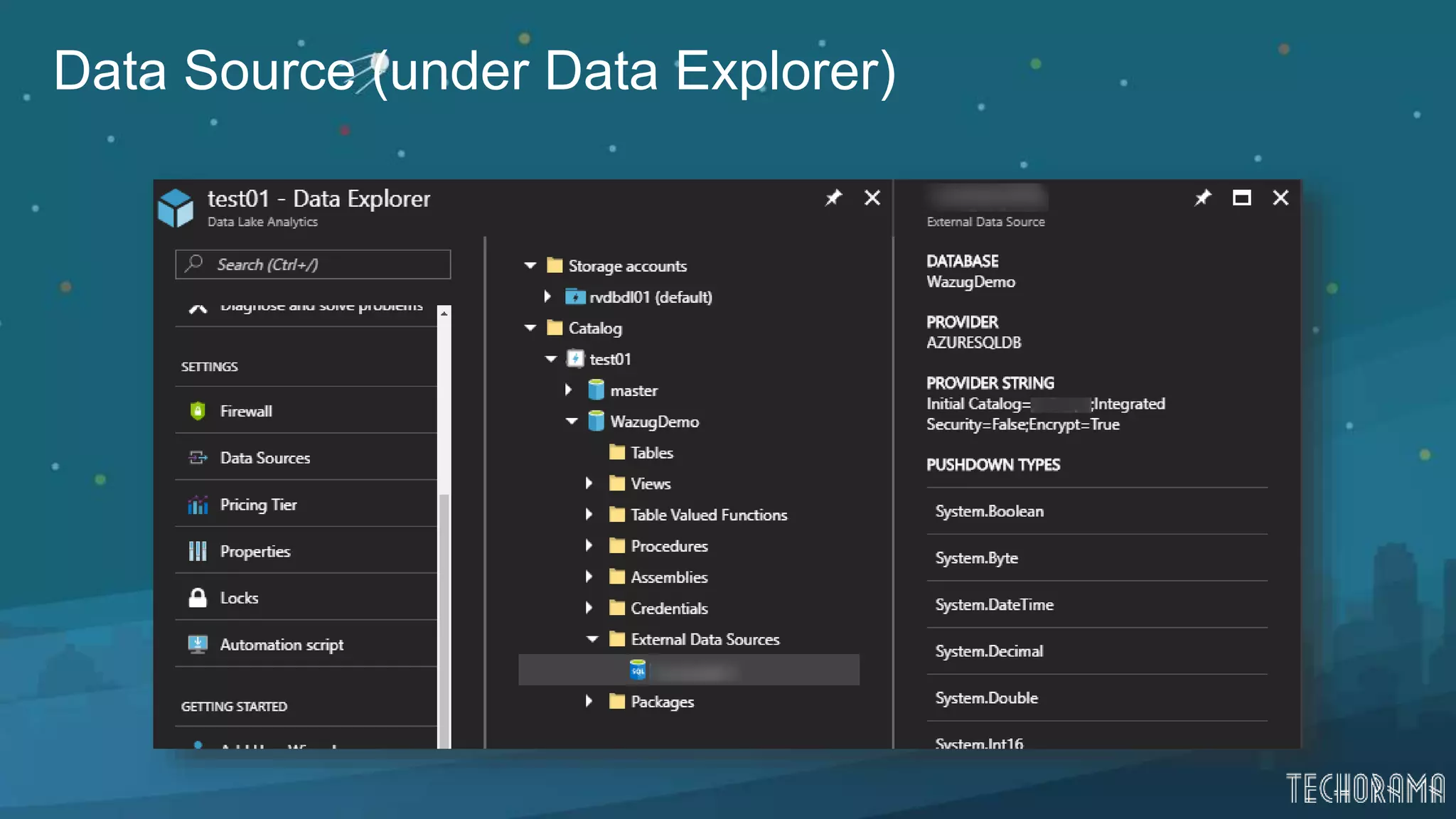Expand the master database node

pyautogui.click(x=568, y=390)
